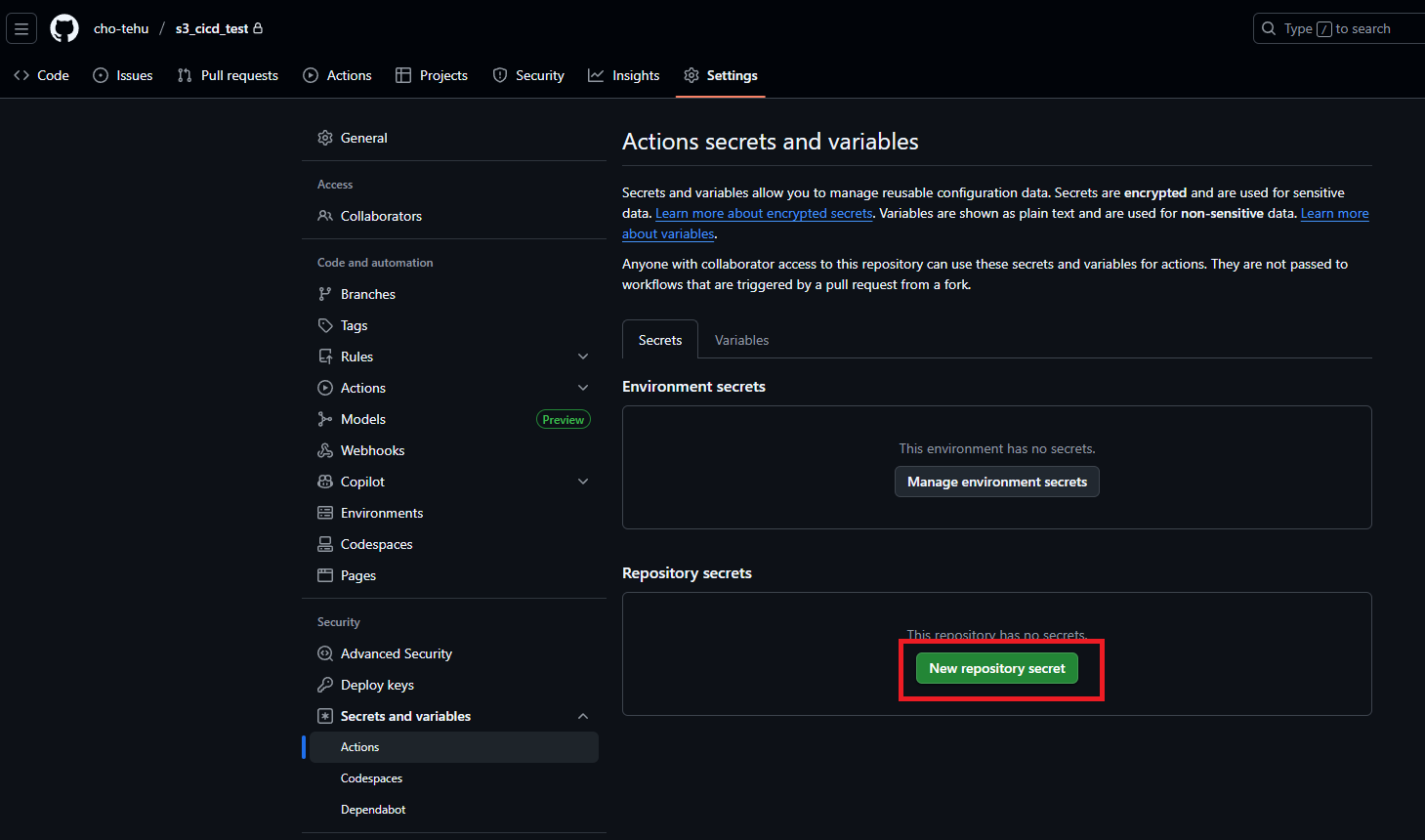Click the Security shield icon
This screenshot has height=840, width=1425.
(x=500, y=75)
